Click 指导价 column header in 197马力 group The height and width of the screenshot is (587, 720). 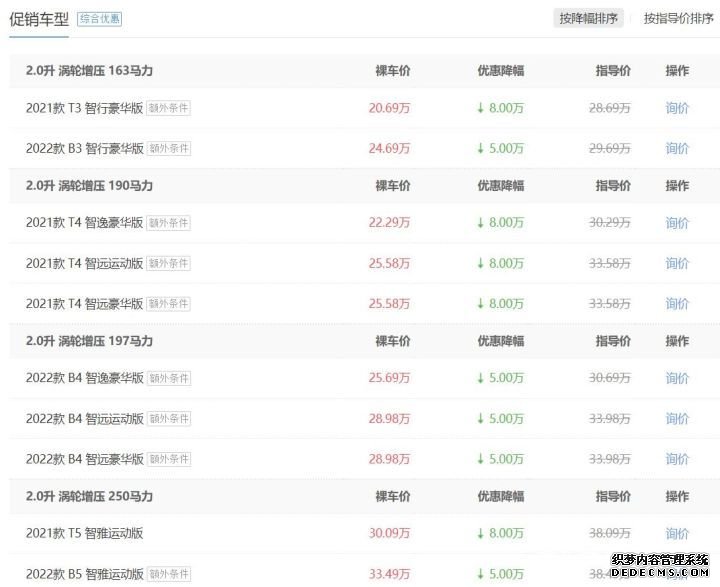tap(613, 341)
